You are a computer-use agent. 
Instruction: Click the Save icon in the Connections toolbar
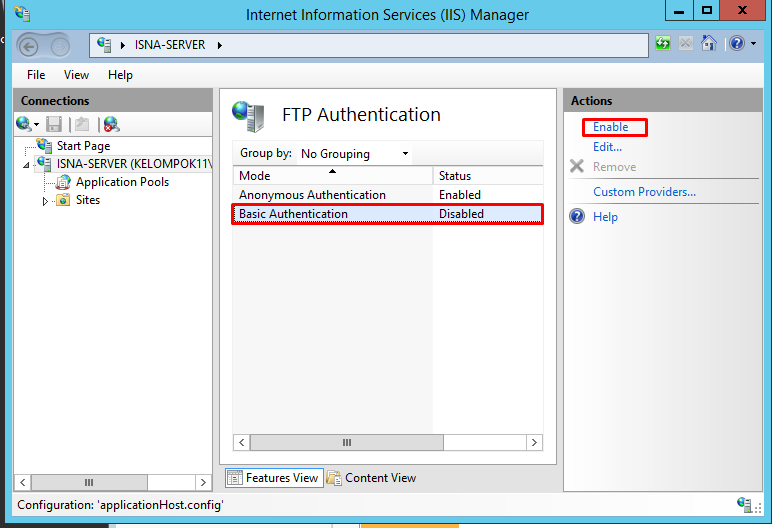54,124
